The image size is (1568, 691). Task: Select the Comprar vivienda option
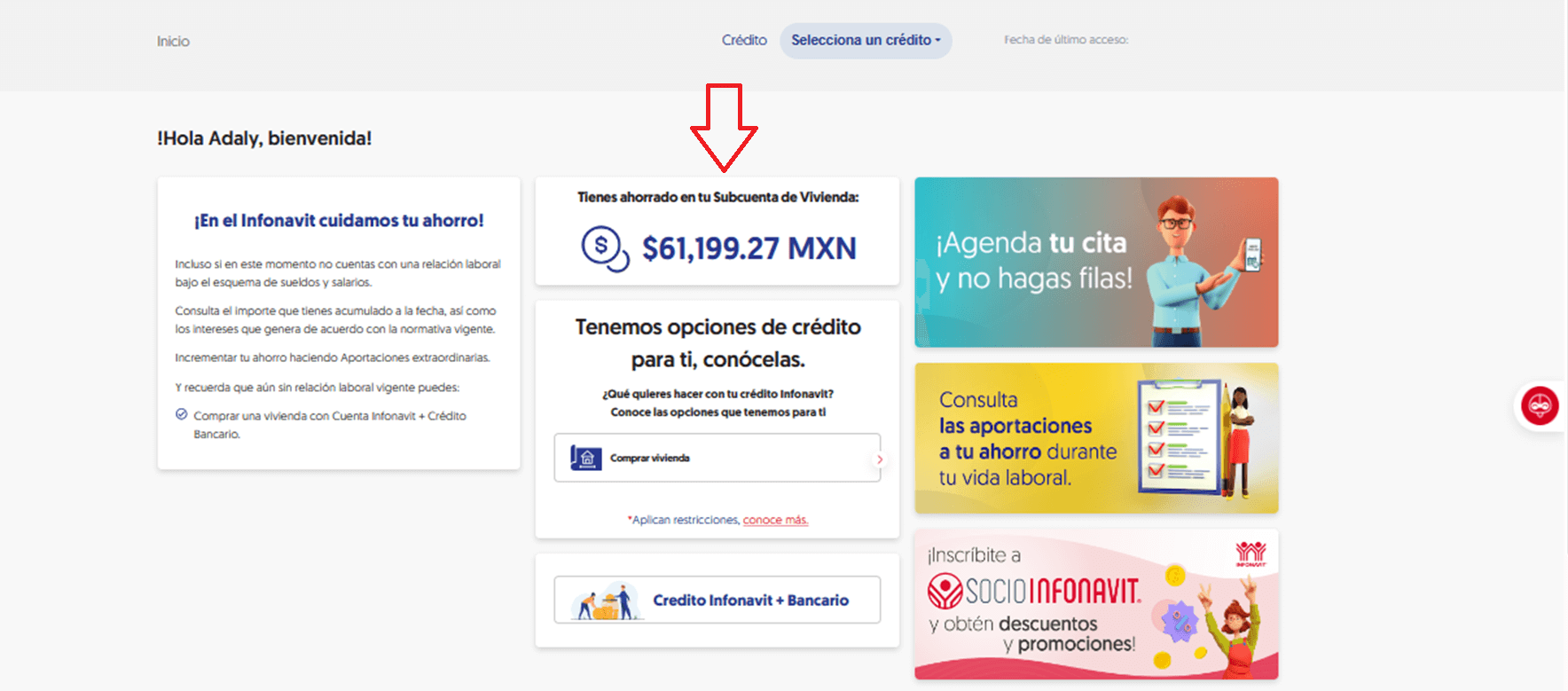717,458
